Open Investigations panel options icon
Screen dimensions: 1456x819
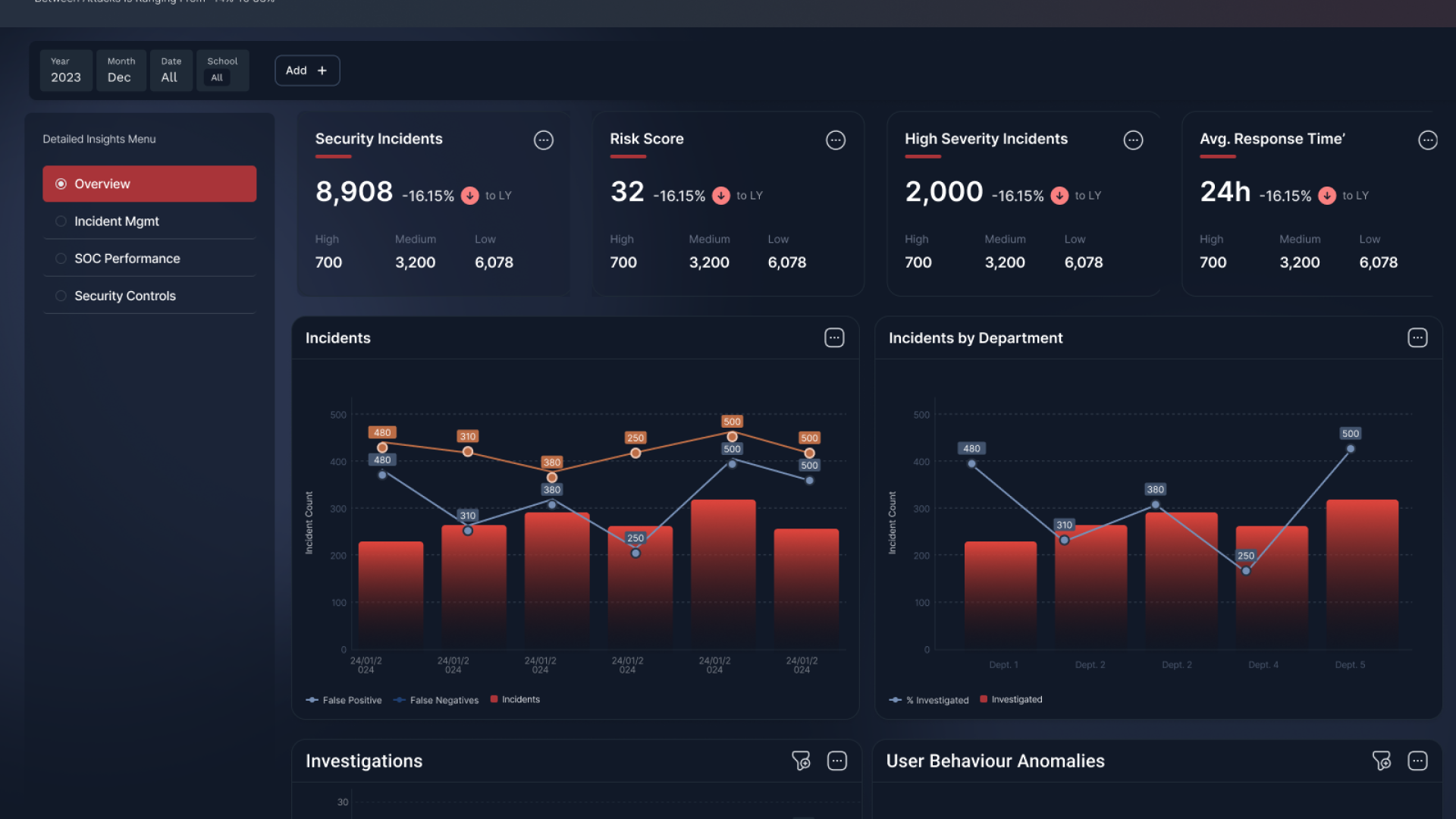[836, 761]
